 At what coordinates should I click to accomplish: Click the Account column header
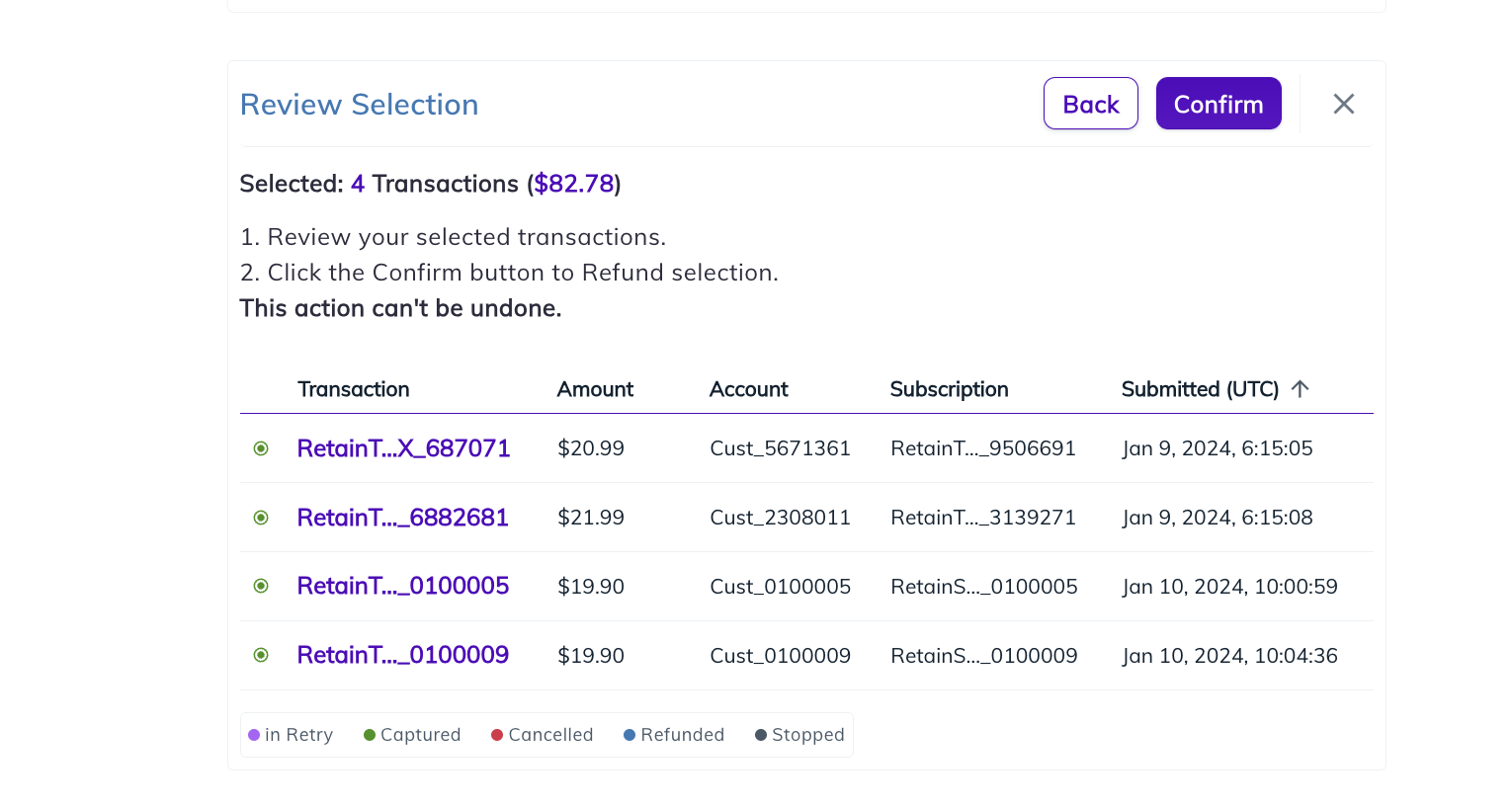click(749, 389)
